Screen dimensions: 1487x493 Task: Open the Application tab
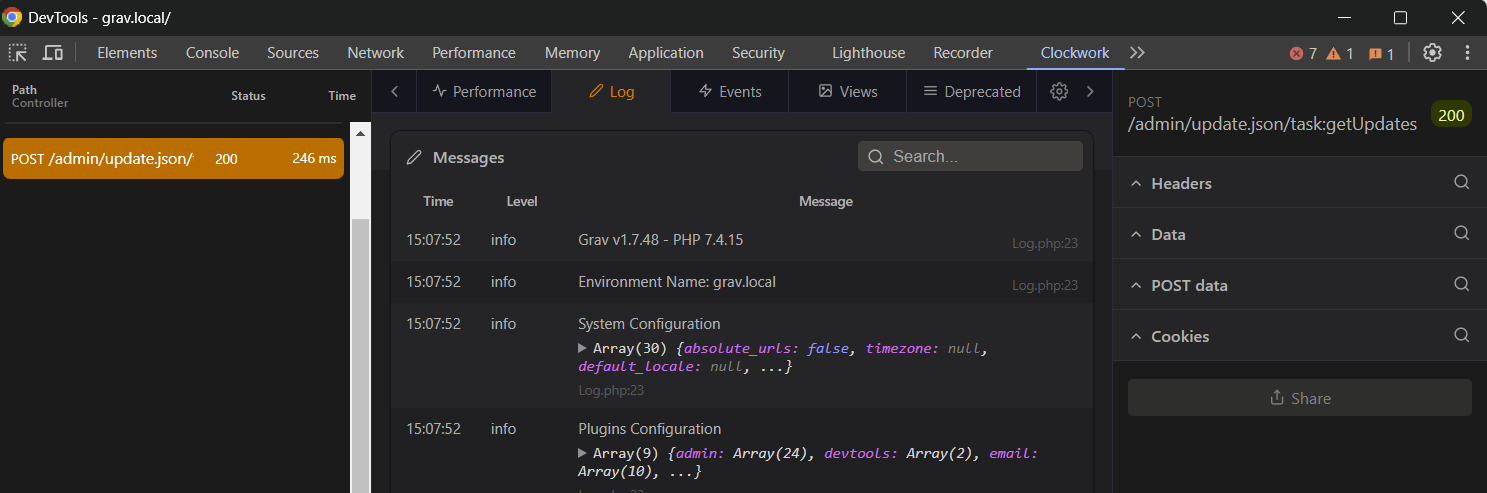point(666,53)
